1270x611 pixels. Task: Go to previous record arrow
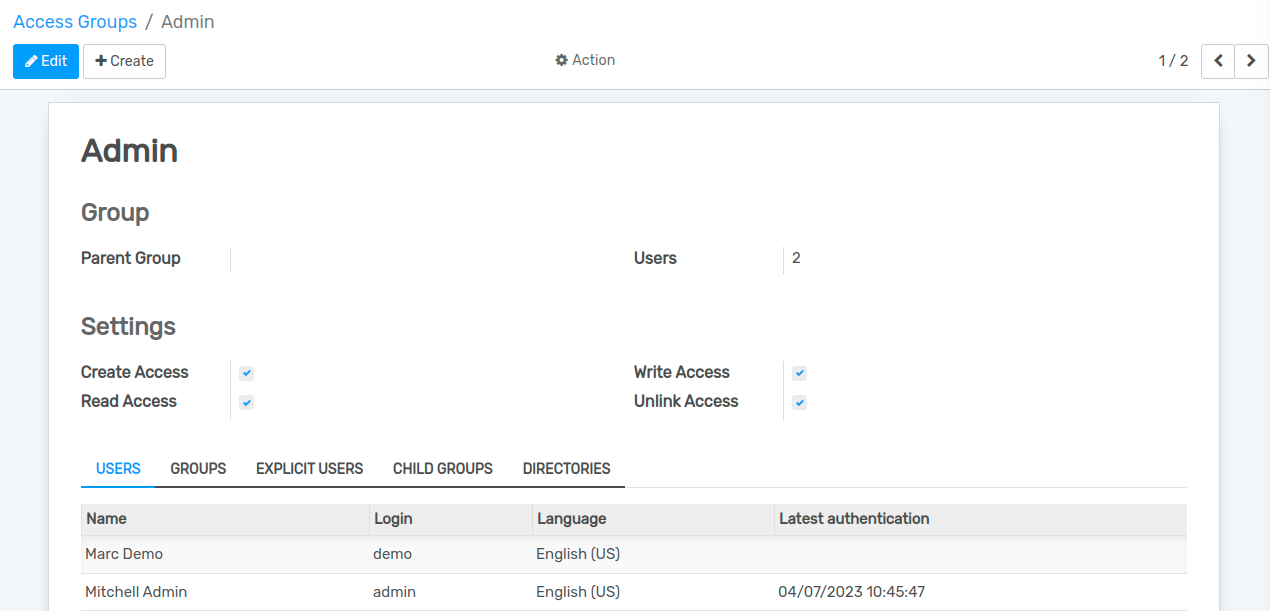[x=1217, y=61]
